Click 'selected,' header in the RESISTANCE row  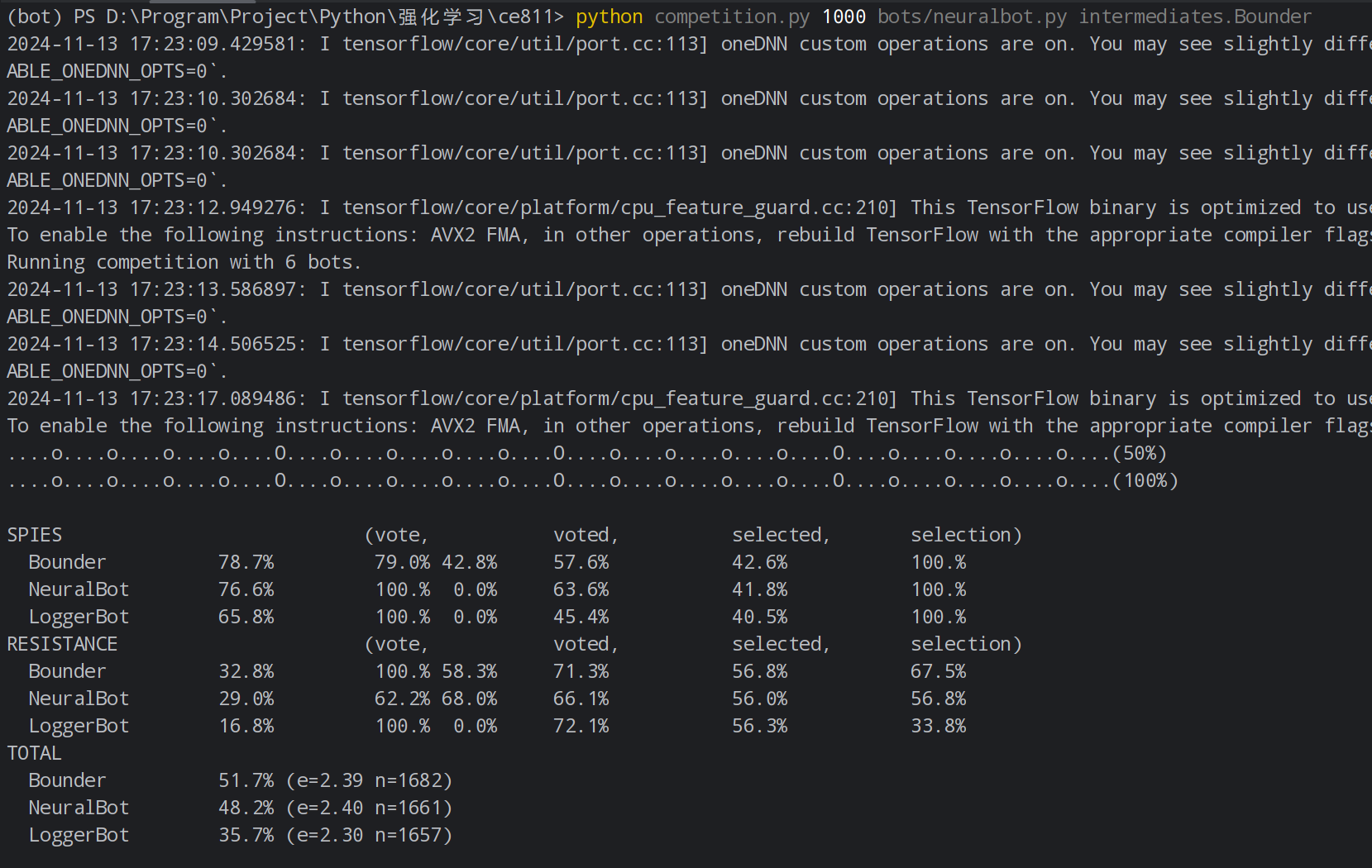pos(782,644)
